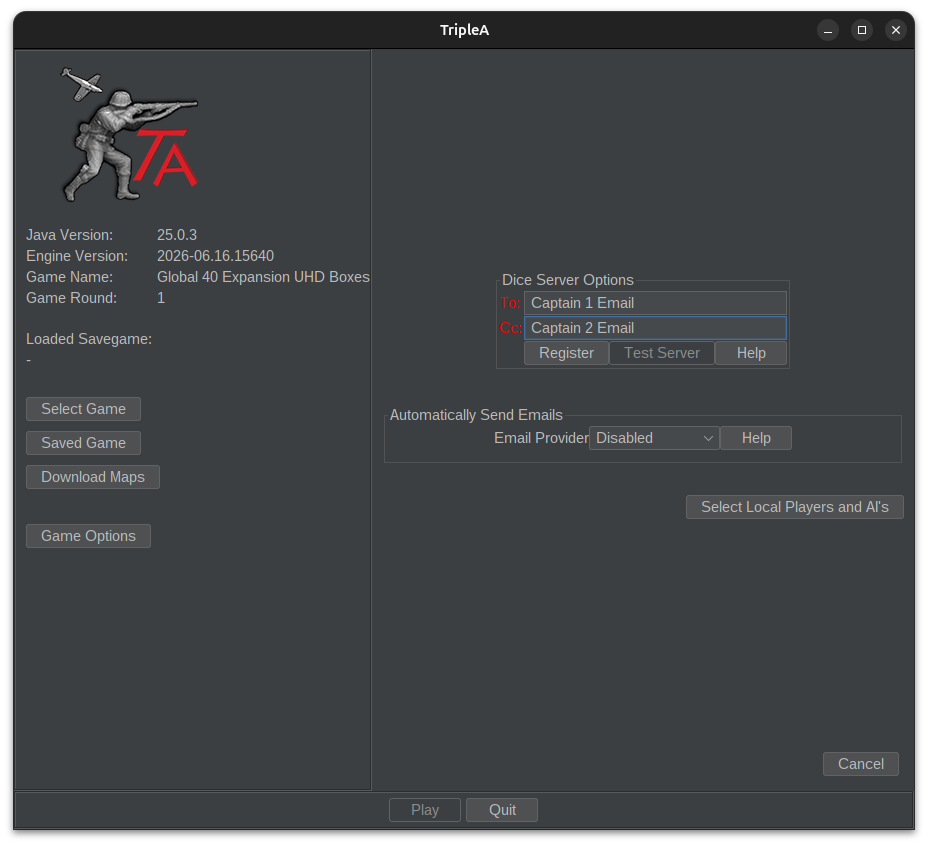Open the Select Game dialog
Viewport: 928px width, 846px height.
pos(83,409)
